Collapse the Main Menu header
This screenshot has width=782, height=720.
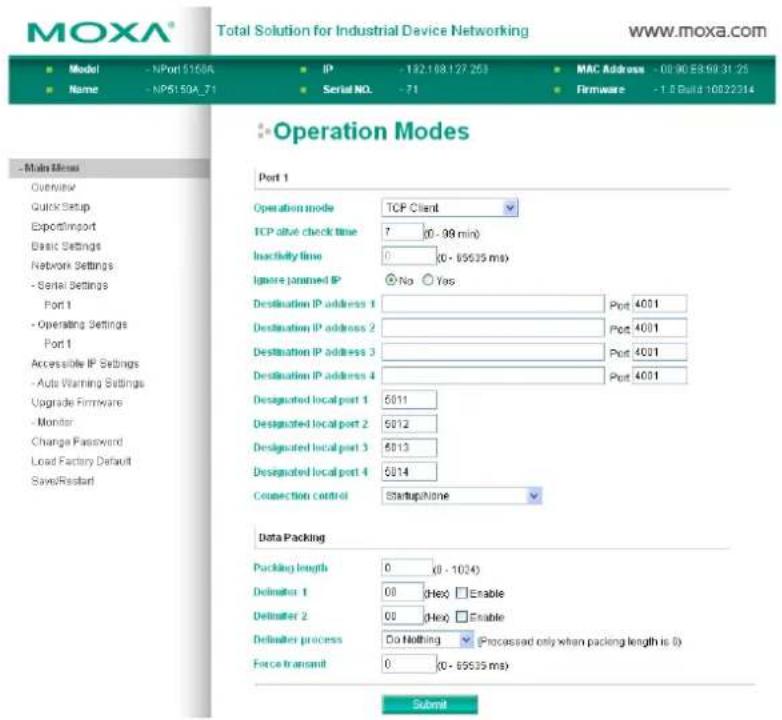(109, 168)
